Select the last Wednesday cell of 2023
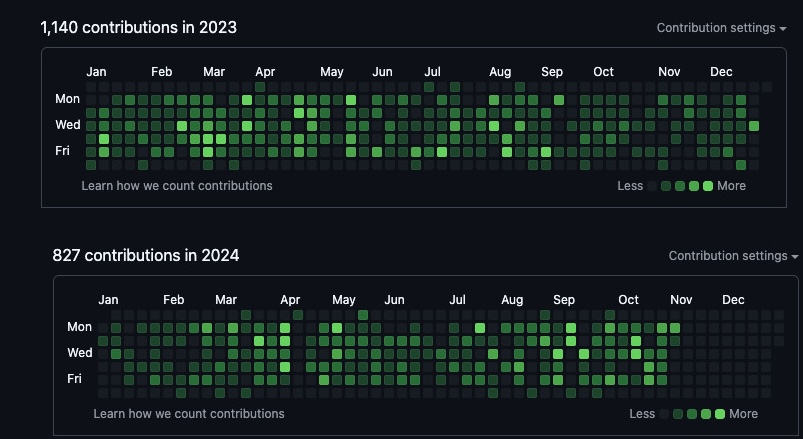 coord(754,126)
